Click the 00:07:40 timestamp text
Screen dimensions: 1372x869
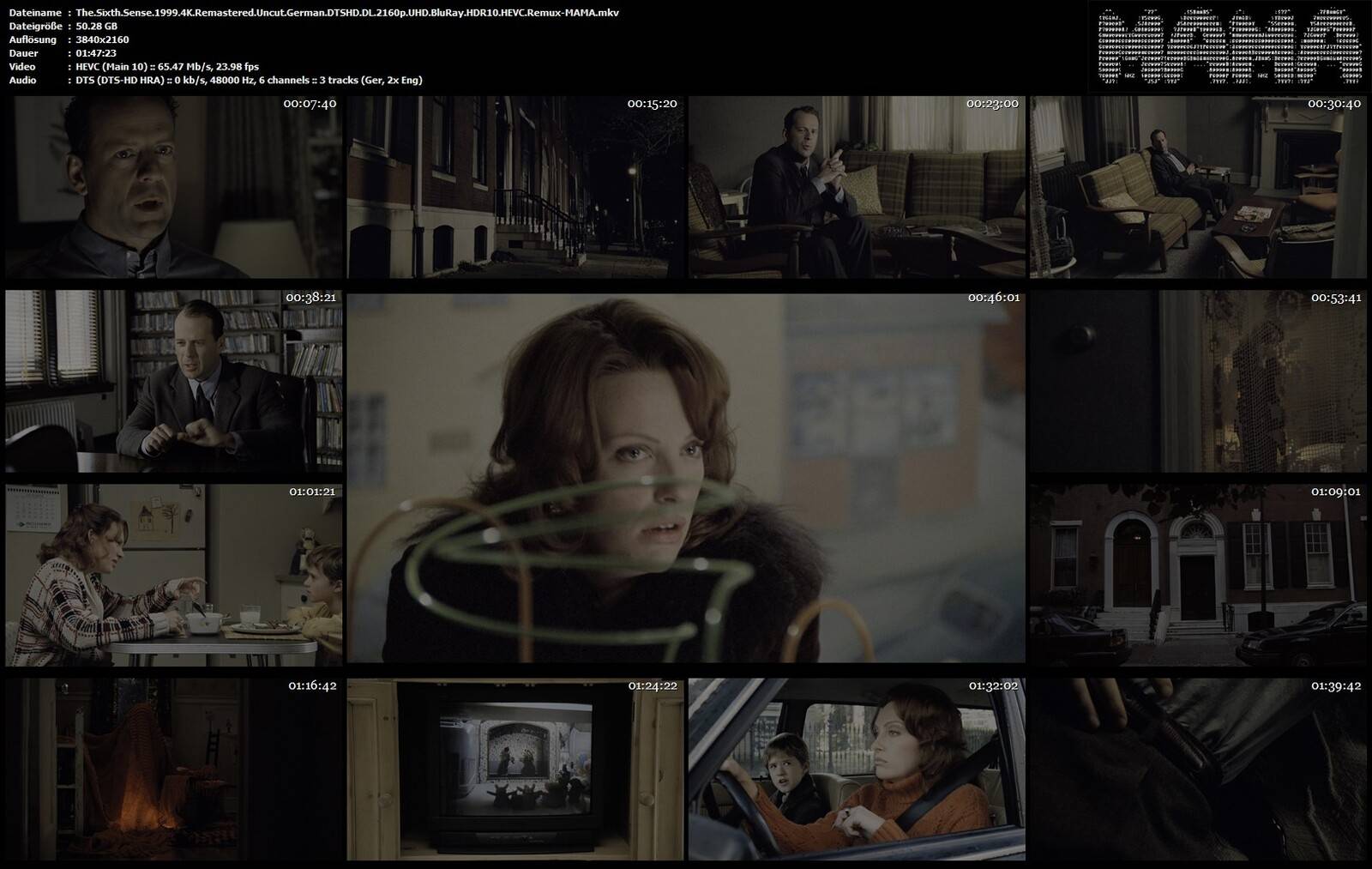click(310, 104)
